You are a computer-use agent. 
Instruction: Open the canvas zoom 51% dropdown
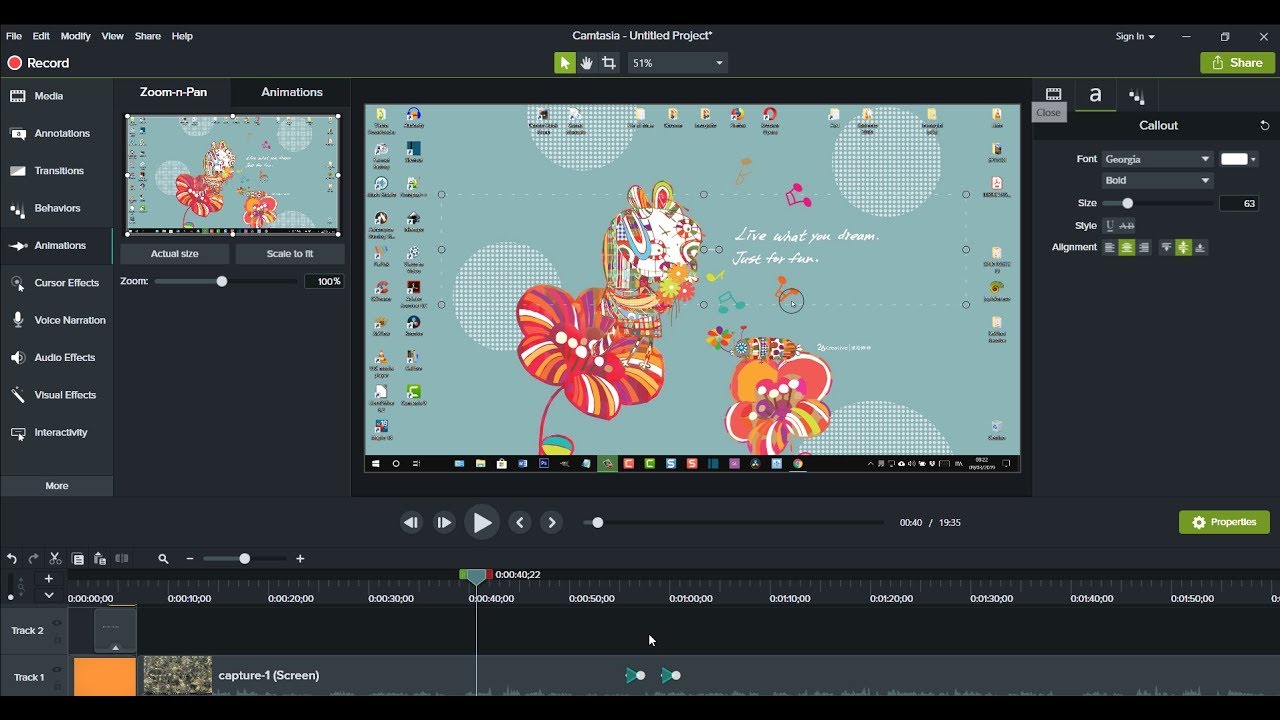[678, 63]
